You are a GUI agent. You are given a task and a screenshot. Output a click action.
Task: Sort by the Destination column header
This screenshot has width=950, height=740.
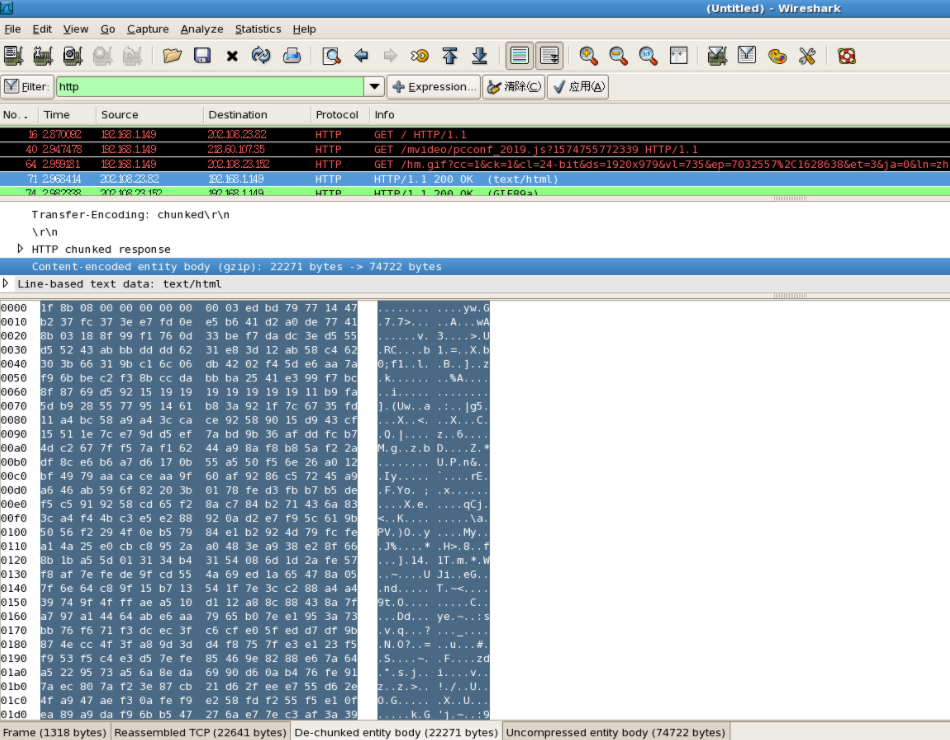(257, 115)
